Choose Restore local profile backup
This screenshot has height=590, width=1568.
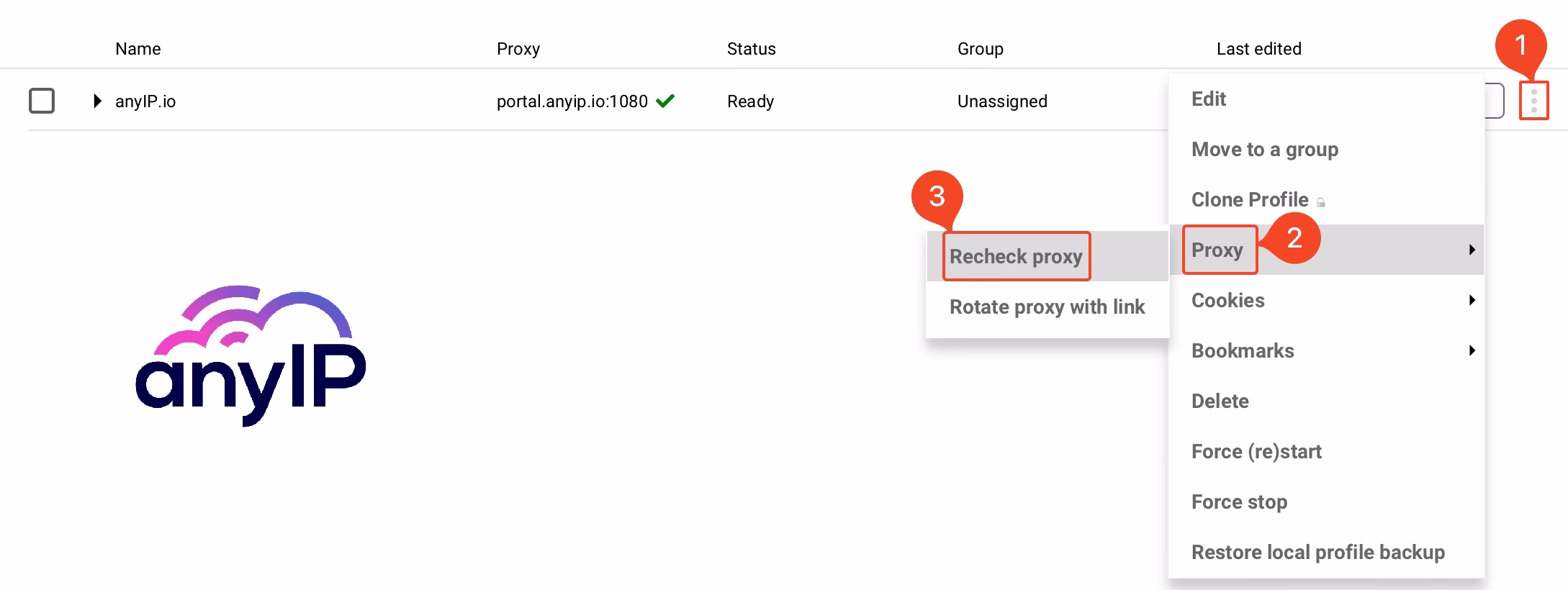(1317, 552)
